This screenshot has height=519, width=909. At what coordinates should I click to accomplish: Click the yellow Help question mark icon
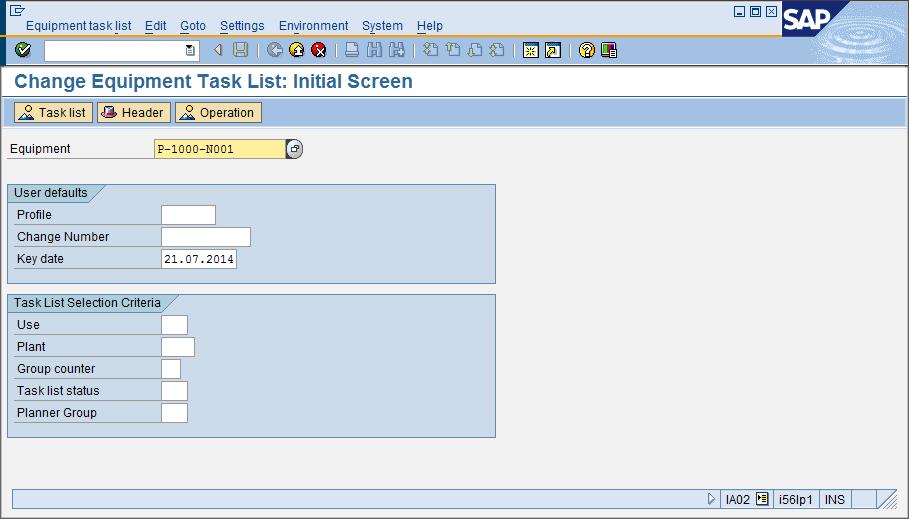pos(587,50)
